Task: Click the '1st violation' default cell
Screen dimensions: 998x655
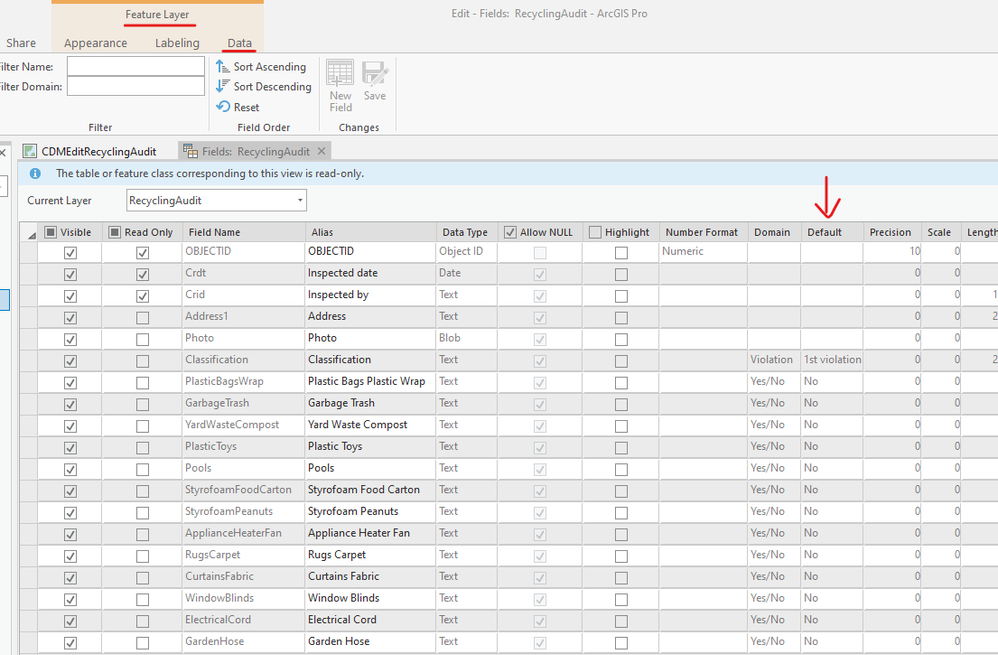Action: pyautogui.click(x=832, y=360)
